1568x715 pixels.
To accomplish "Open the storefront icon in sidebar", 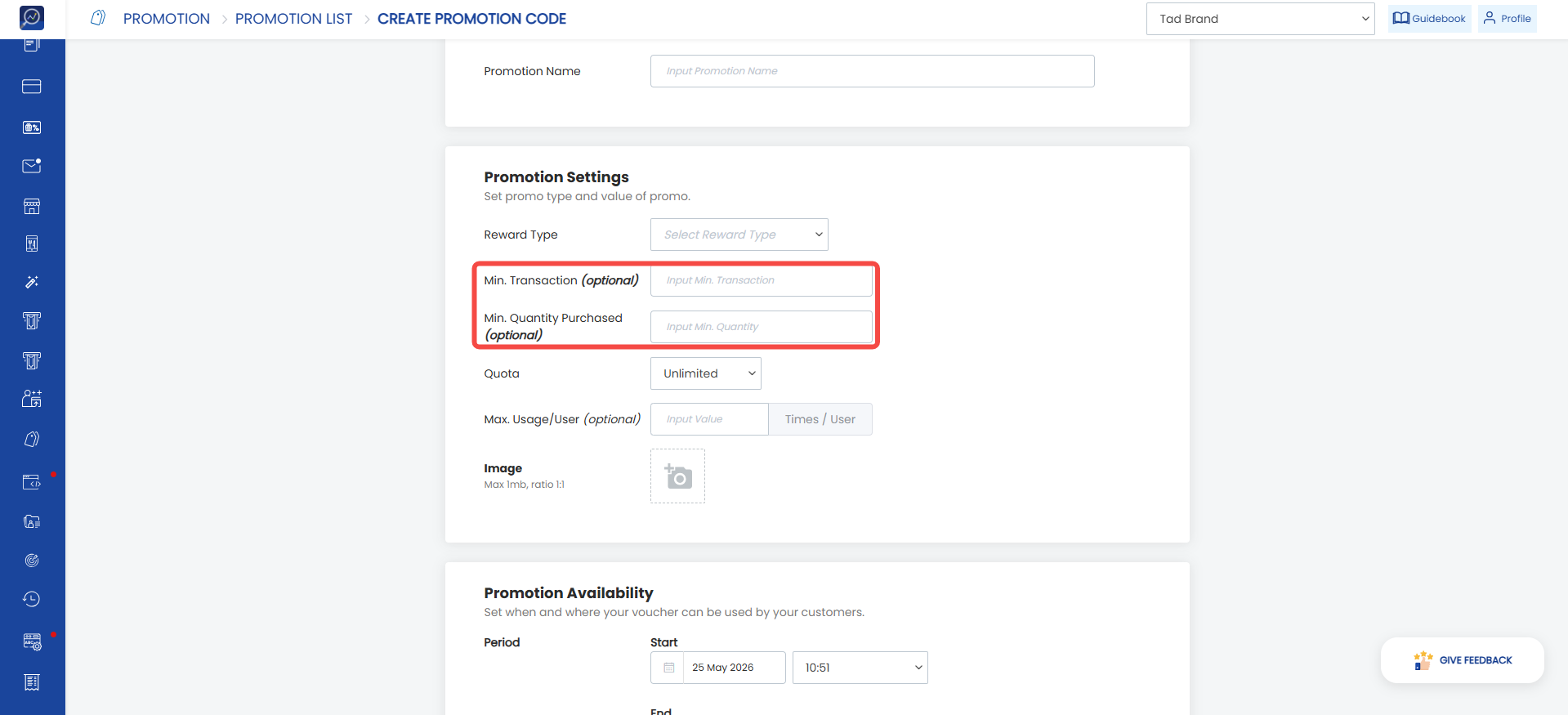I will pos(32,206).
